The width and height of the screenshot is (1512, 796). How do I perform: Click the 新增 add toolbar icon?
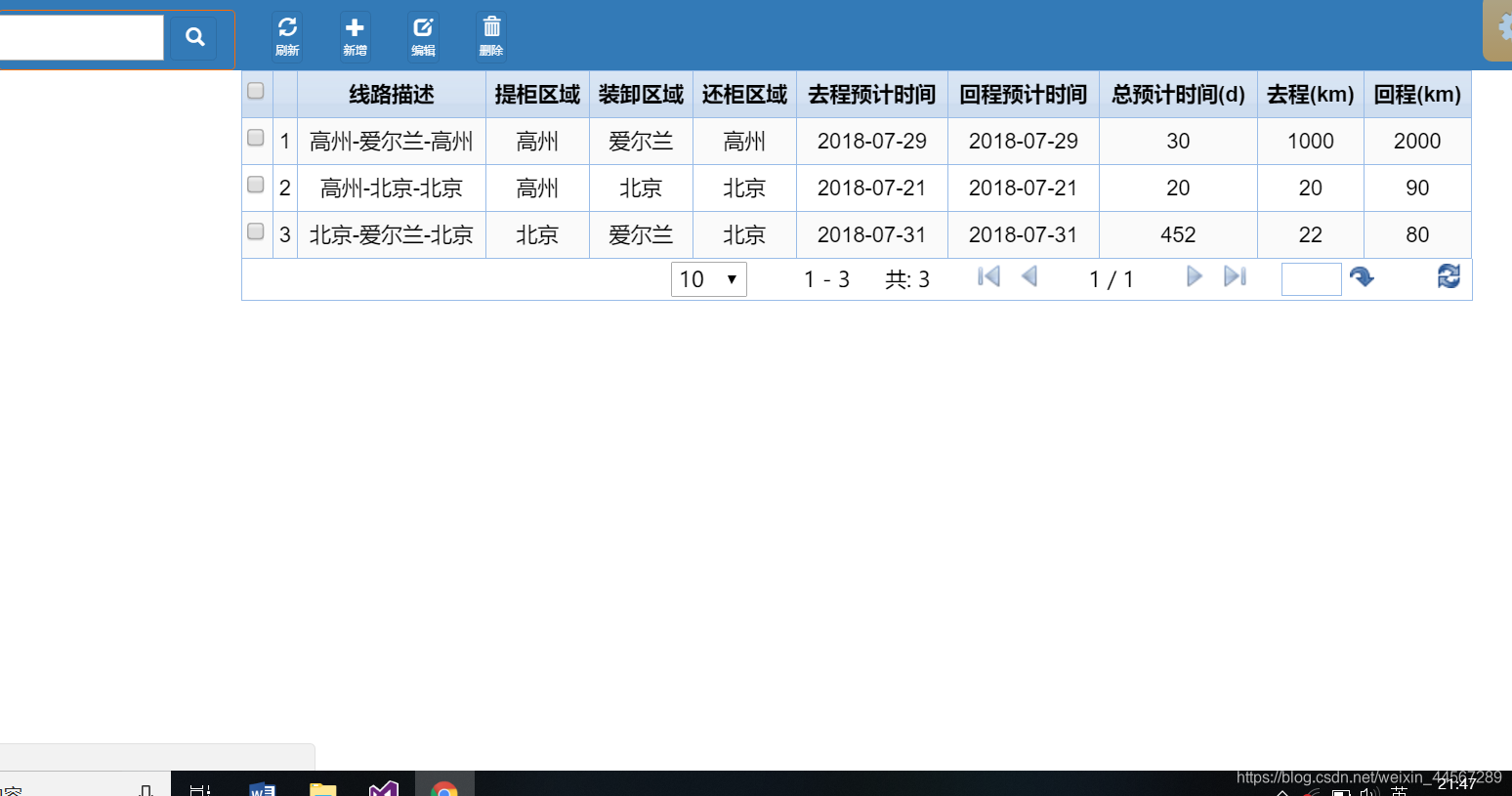point(355,36)
